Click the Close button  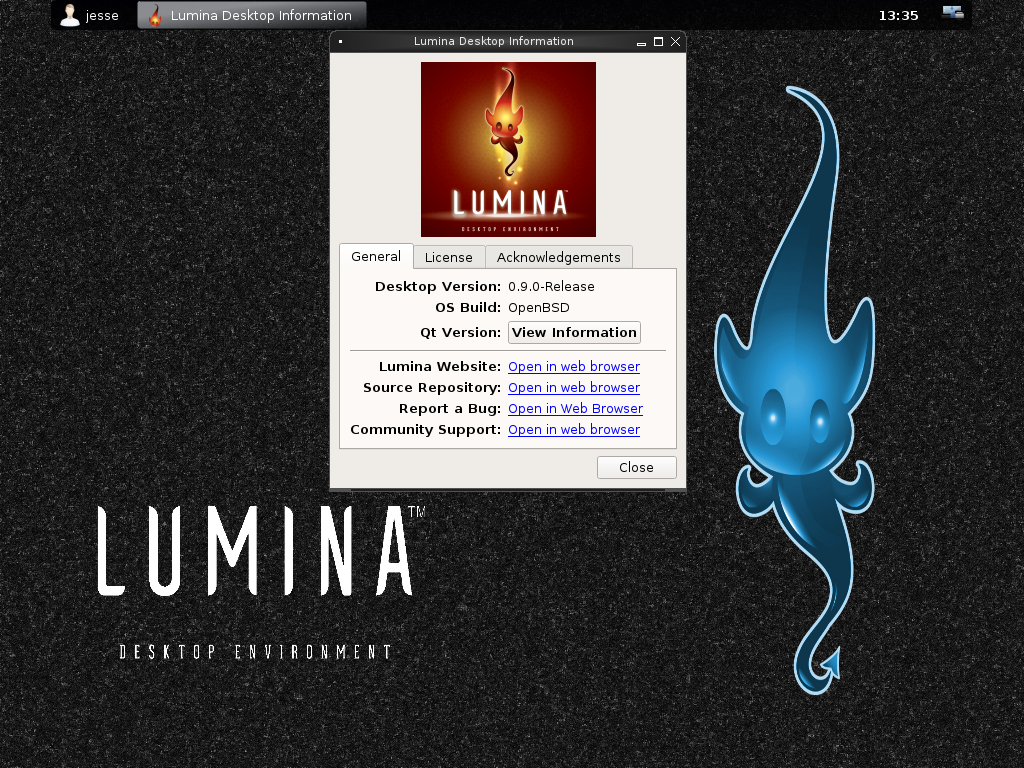(x=637, y=468)
